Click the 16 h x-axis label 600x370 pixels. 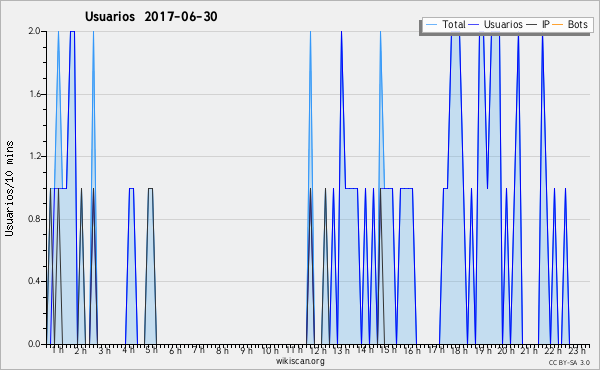click(412, 350)
